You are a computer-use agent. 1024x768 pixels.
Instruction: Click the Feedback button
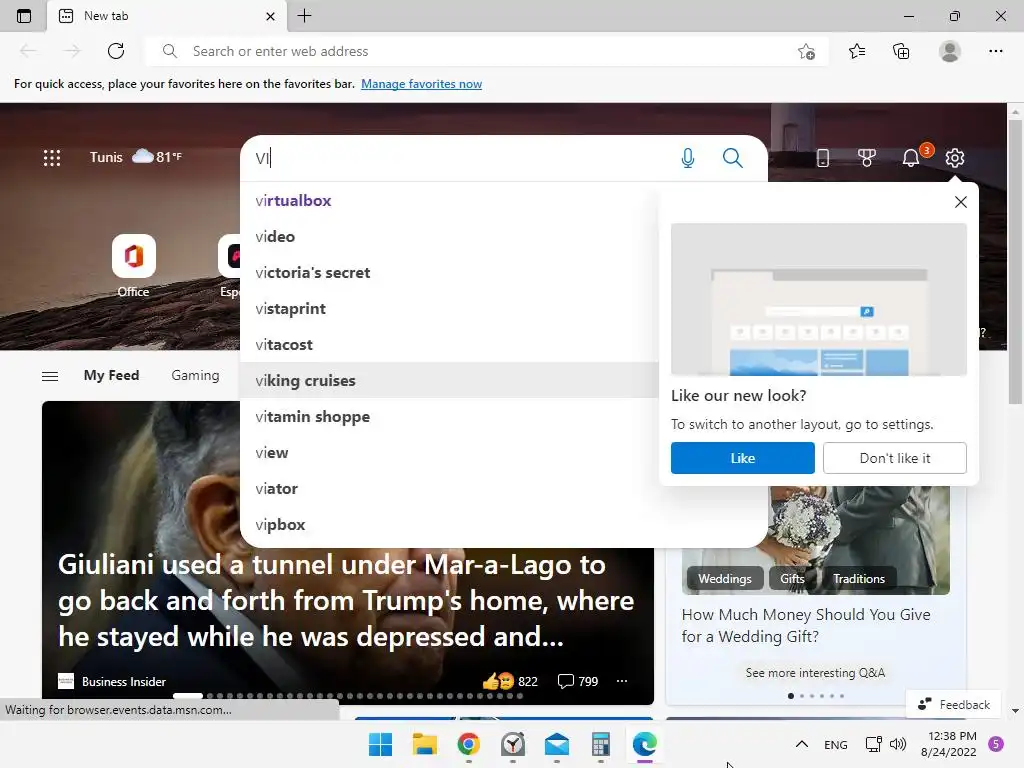point(953,704)
